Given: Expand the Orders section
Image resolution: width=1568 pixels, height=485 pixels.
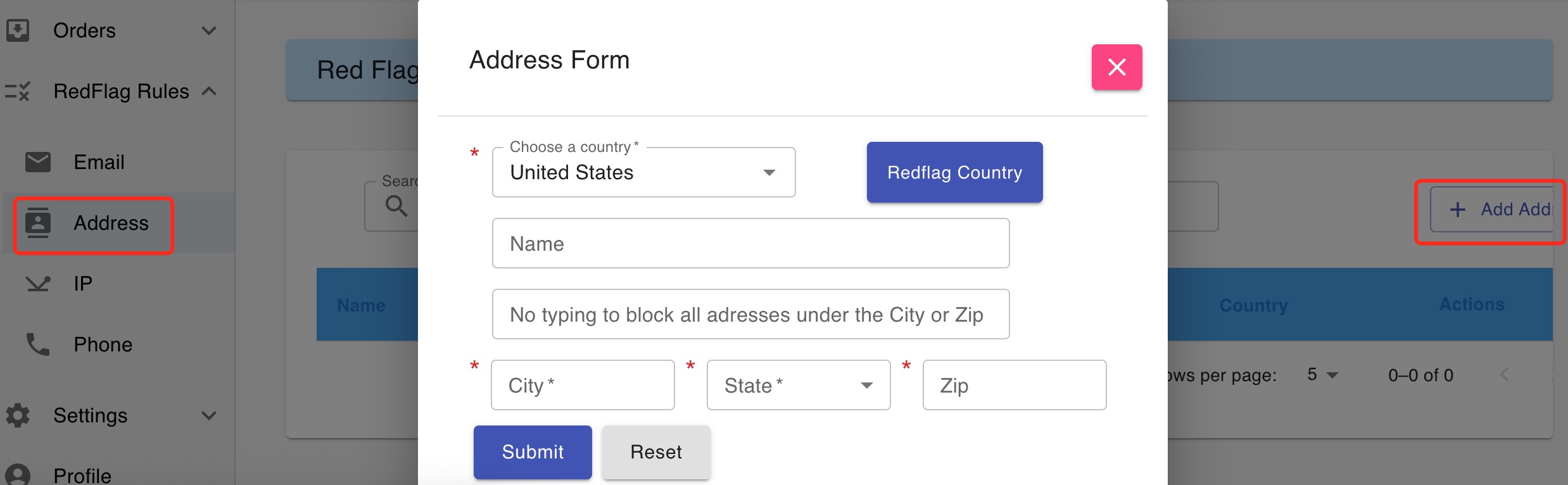Looking at the screenshot, I should (209, 30).
